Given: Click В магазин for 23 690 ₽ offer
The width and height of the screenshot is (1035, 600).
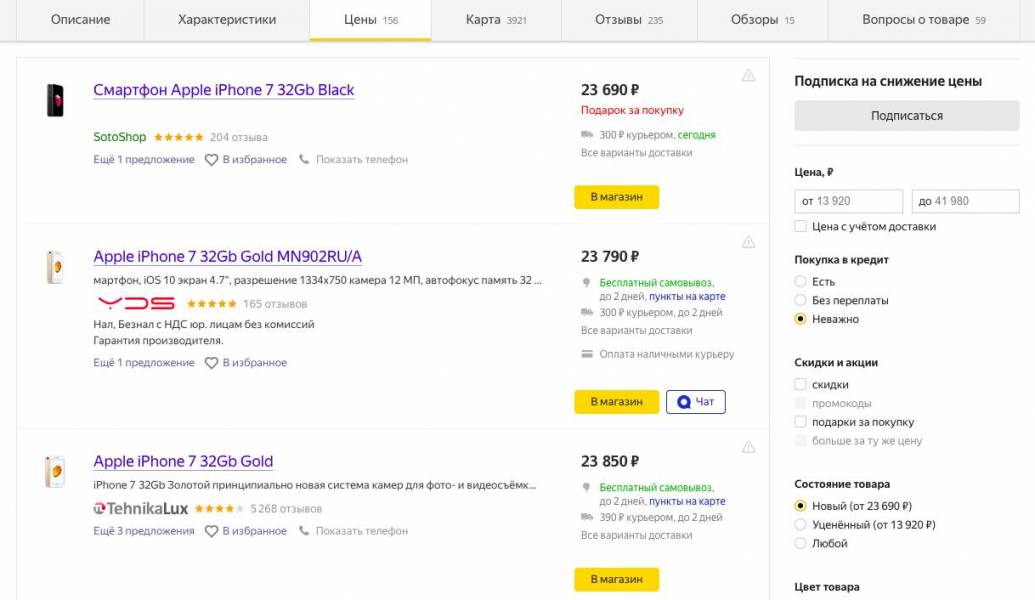Looking at the screenshot, I should pyautogui.click(x=617, y=197).
